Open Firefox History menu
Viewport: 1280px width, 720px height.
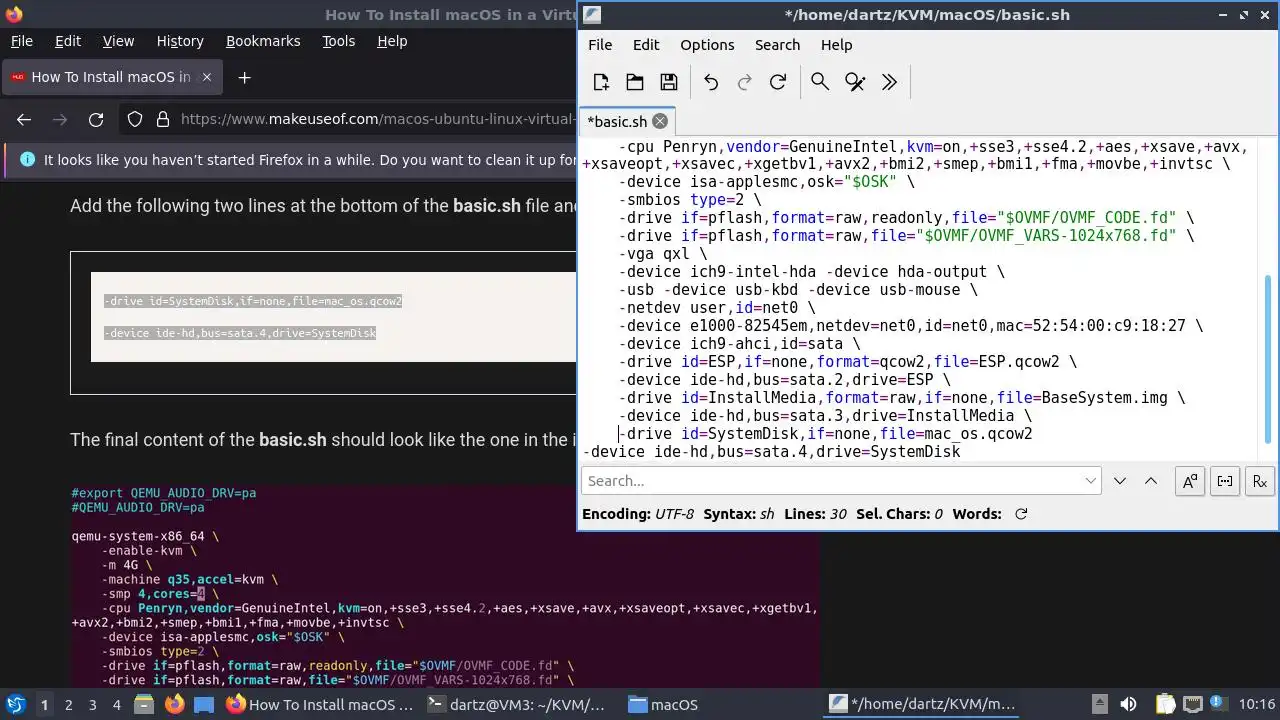coord(180,41)
